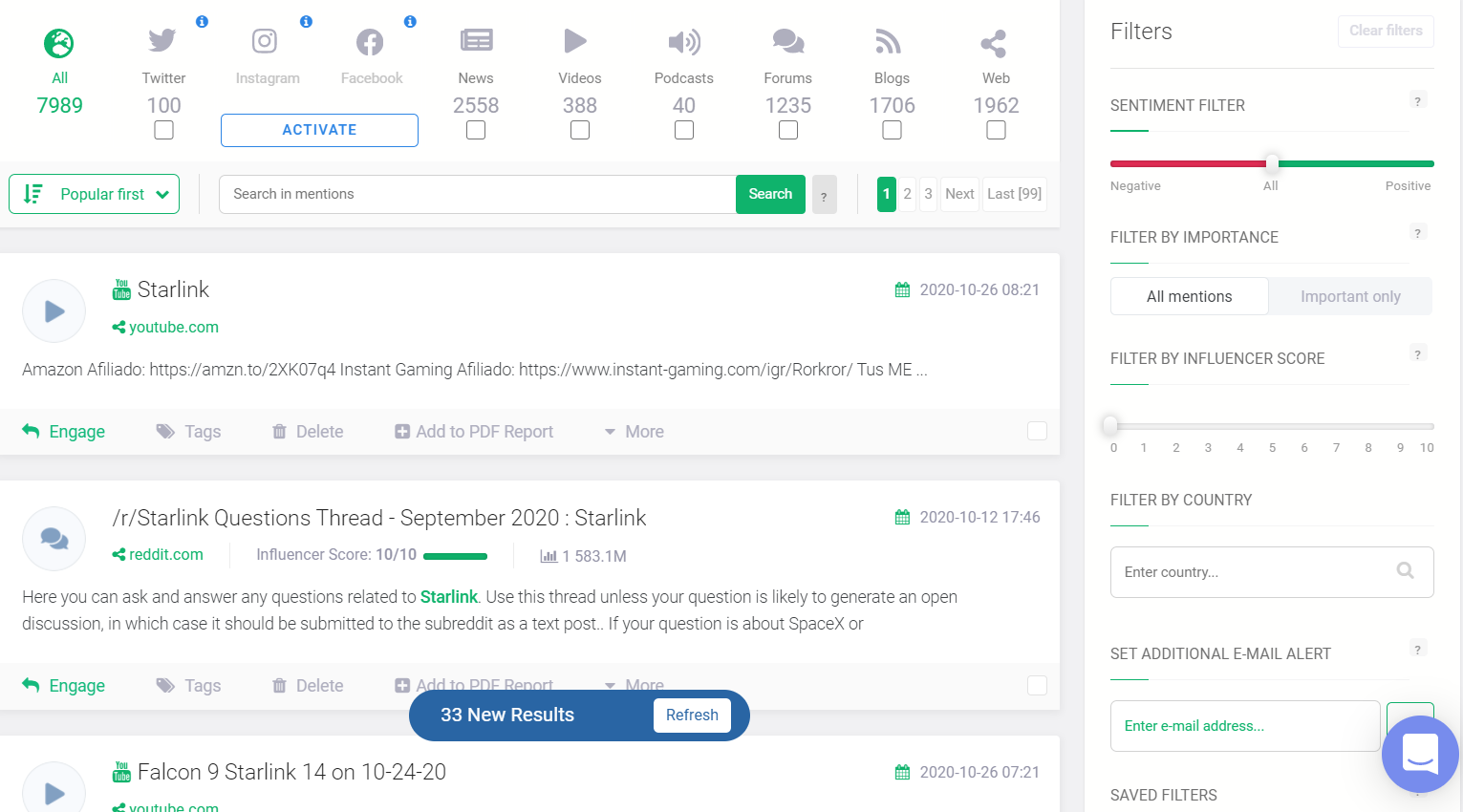Tick the Web source checkbox
This screenshot has height=812, width=1463.
pyautogui.click(x=996, y=130)
